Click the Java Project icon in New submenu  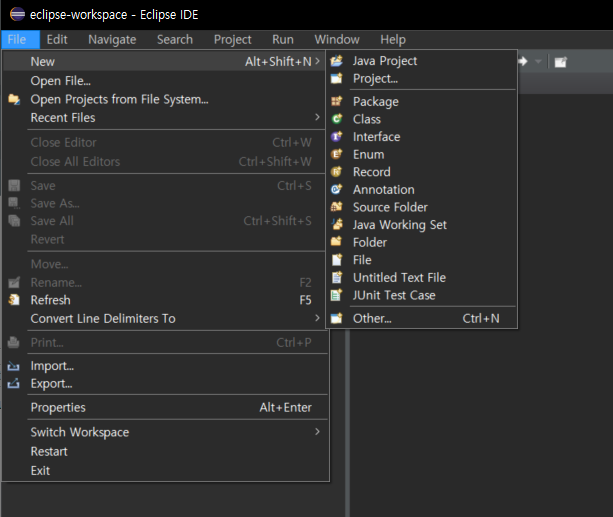point(337,61)
